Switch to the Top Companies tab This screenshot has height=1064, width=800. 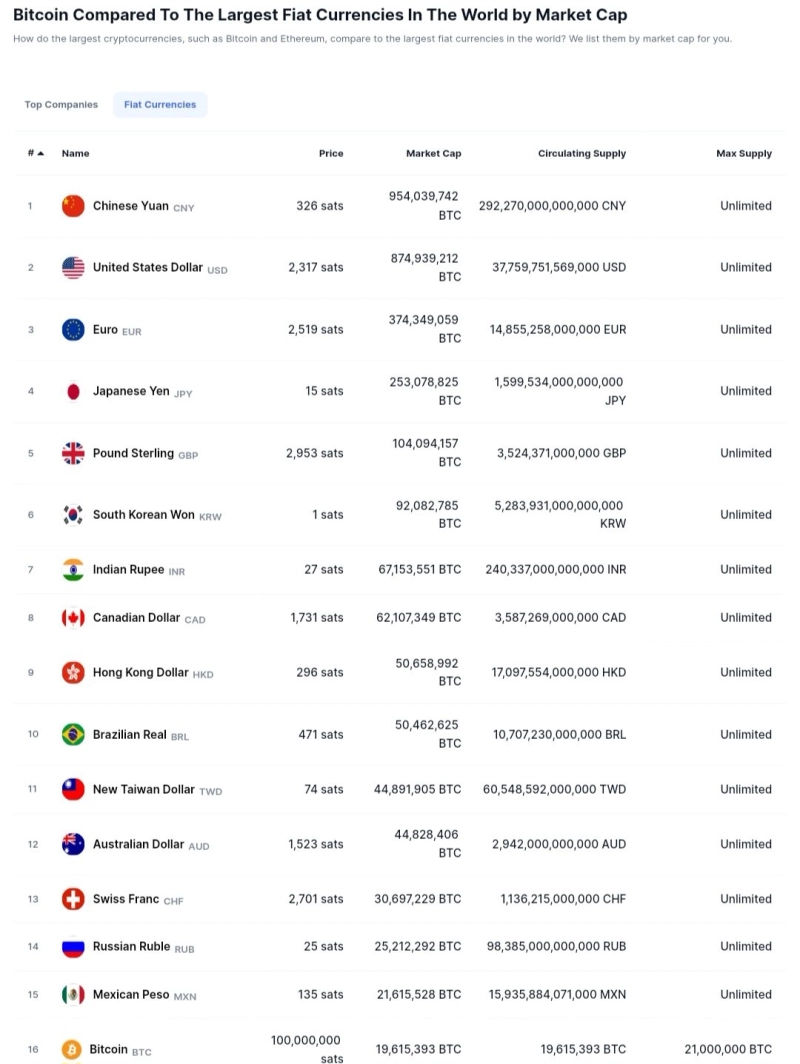click(x=61, y=105)
